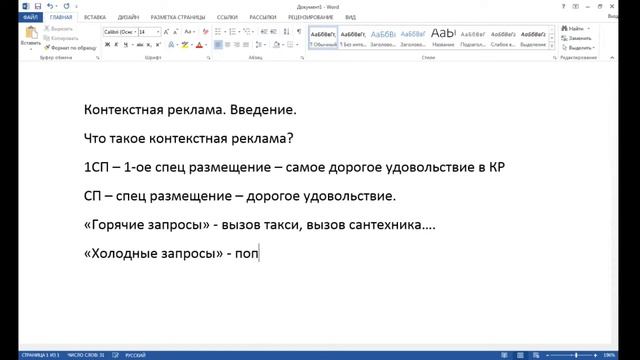Undo the last action in the Quick Access toolbar
The width and height of the screenshot is (640, 360).
50,6
